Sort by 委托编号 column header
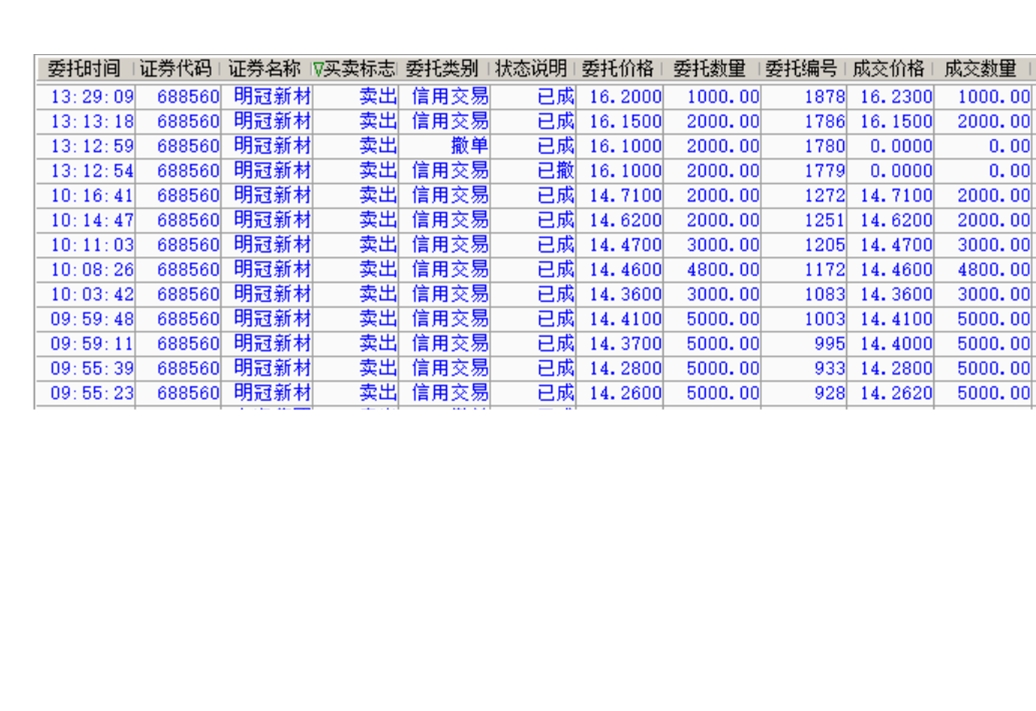1036x711 pixels. (x=801, y=68)
